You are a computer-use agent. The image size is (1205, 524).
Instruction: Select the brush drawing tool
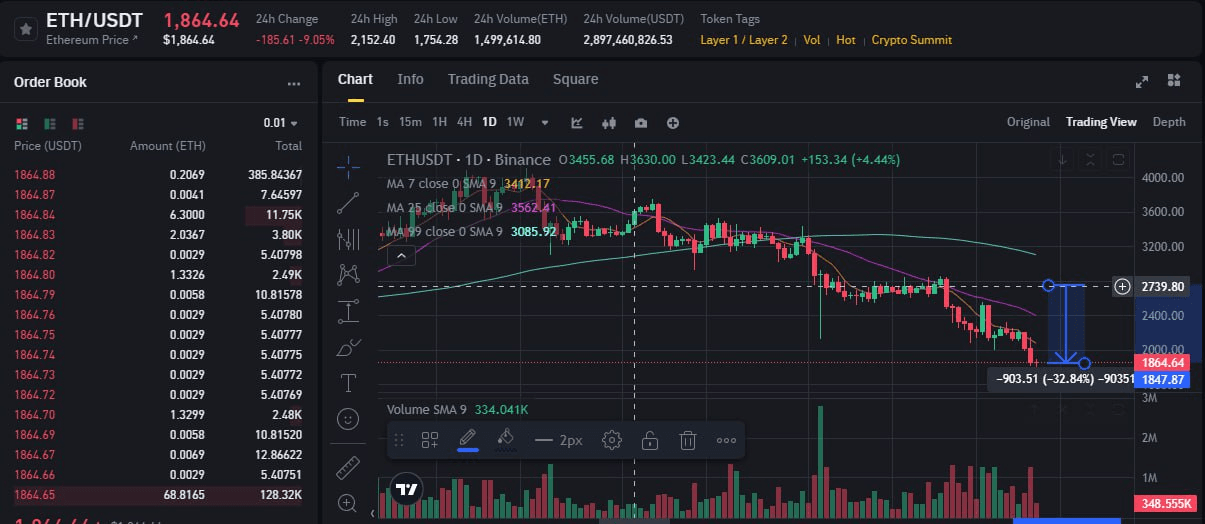click(348, 347)
